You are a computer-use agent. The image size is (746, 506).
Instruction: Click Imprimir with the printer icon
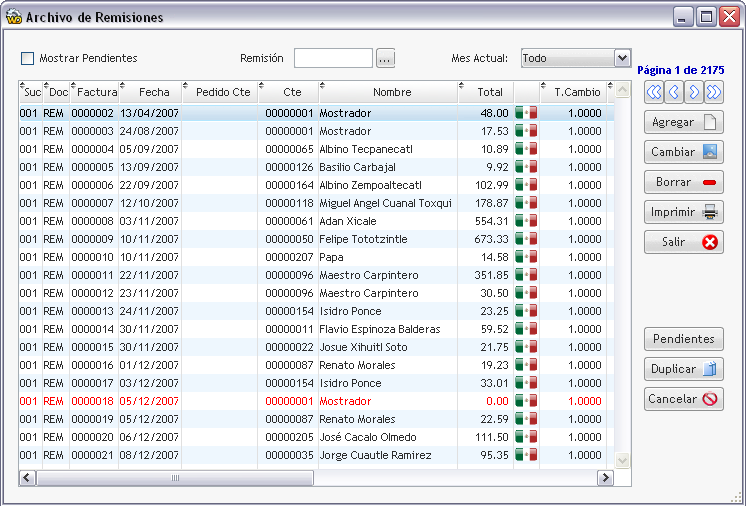[x=684, y=212]
